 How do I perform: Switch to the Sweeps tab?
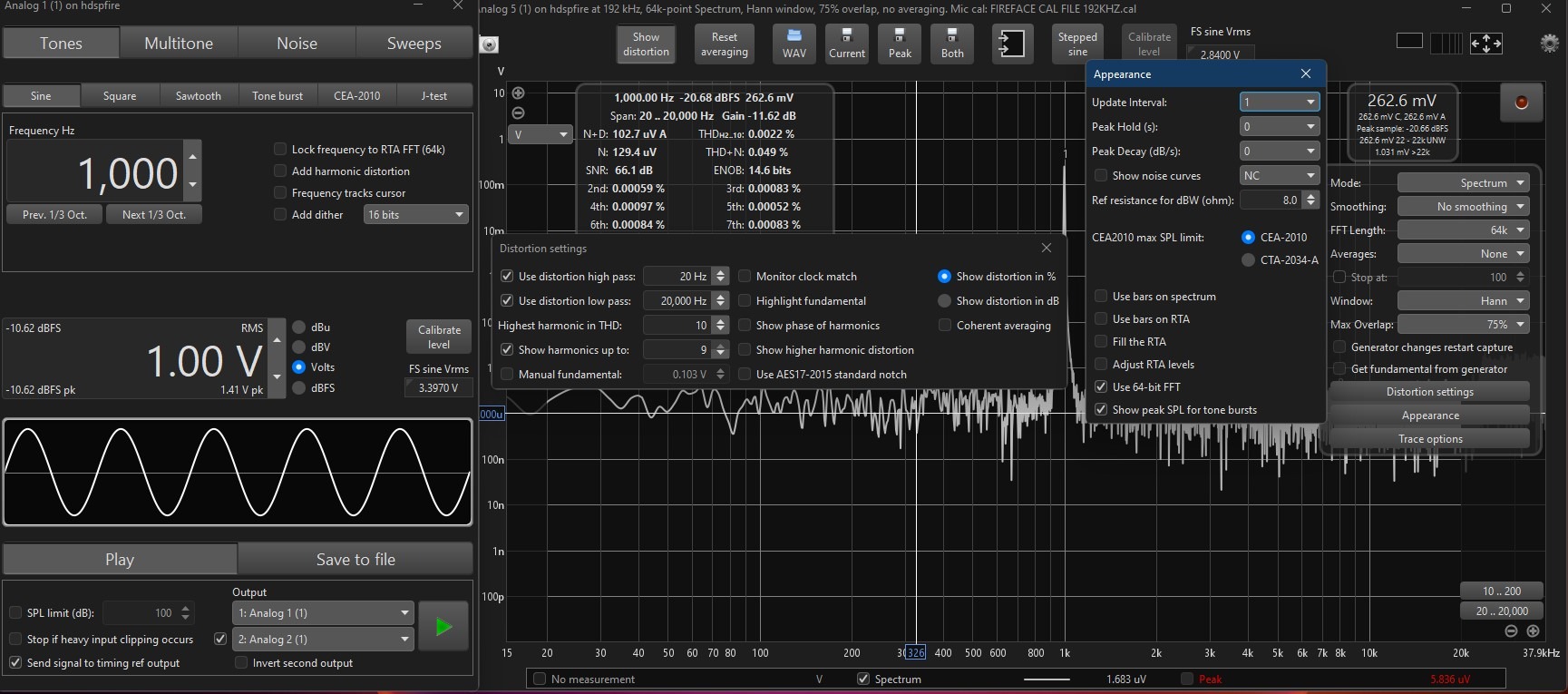pos(414,43)
